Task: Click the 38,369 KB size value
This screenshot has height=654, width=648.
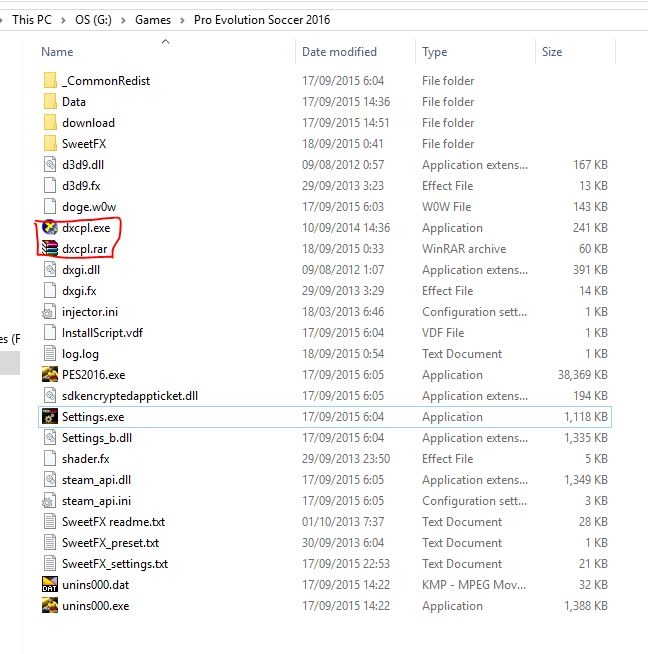Action: [x=583, y=375]
